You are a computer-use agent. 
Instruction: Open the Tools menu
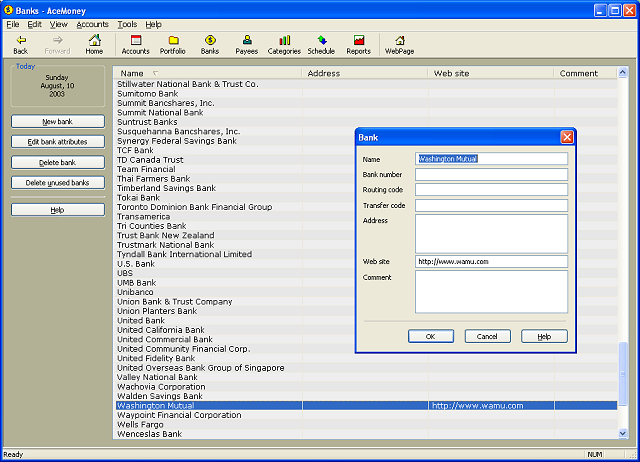[x=127, y=24]
